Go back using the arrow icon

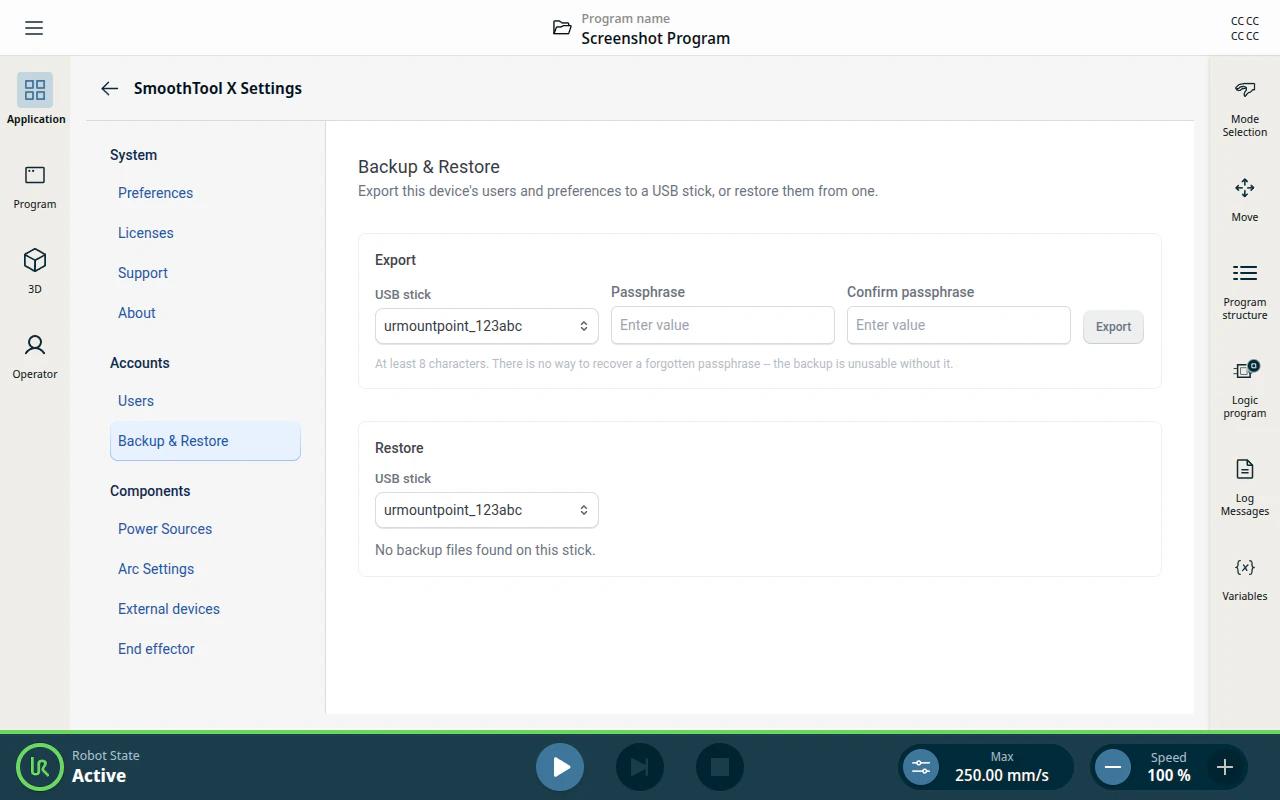(x=110, y=88)
